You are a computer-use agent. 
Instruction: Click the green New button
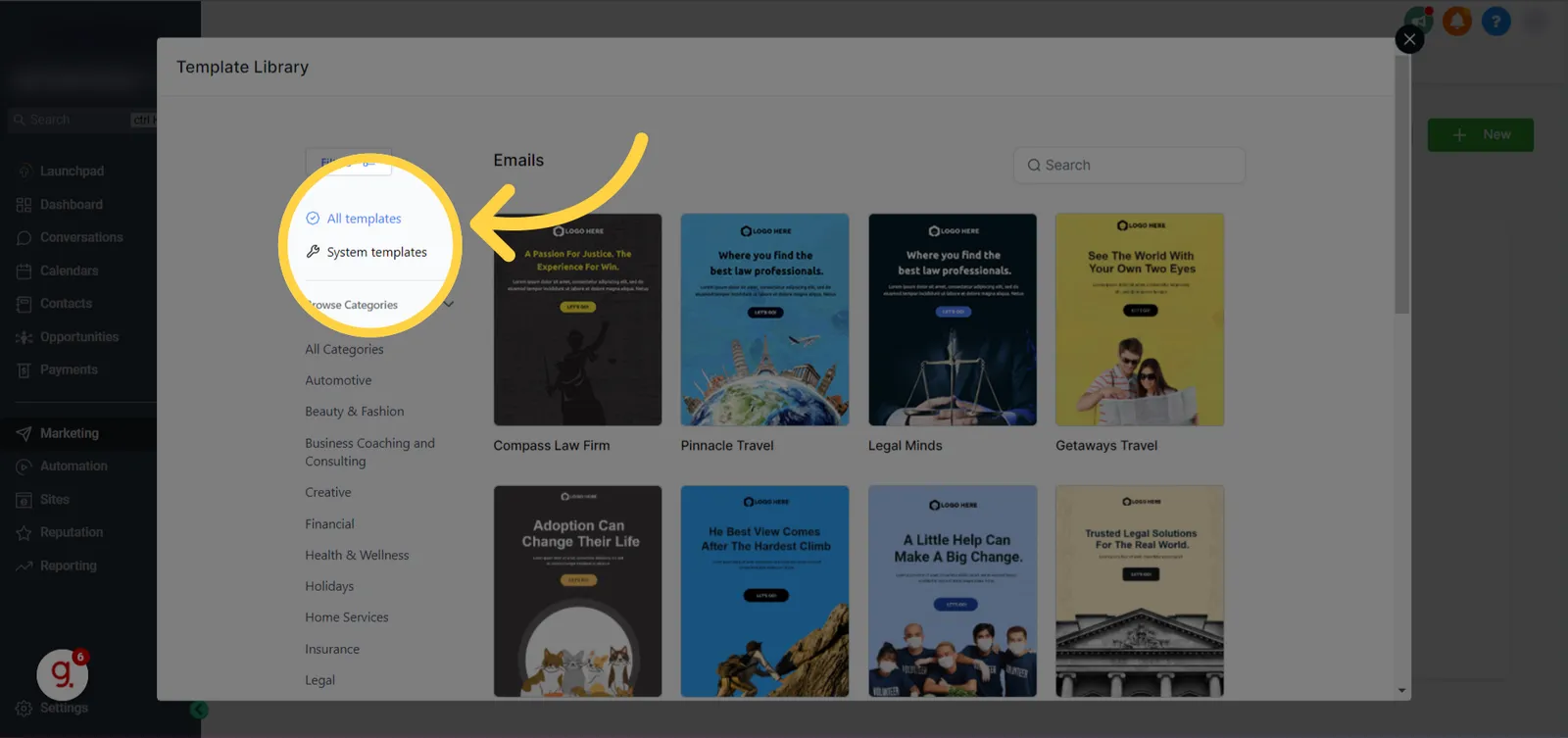click(x=1481, y=135)
